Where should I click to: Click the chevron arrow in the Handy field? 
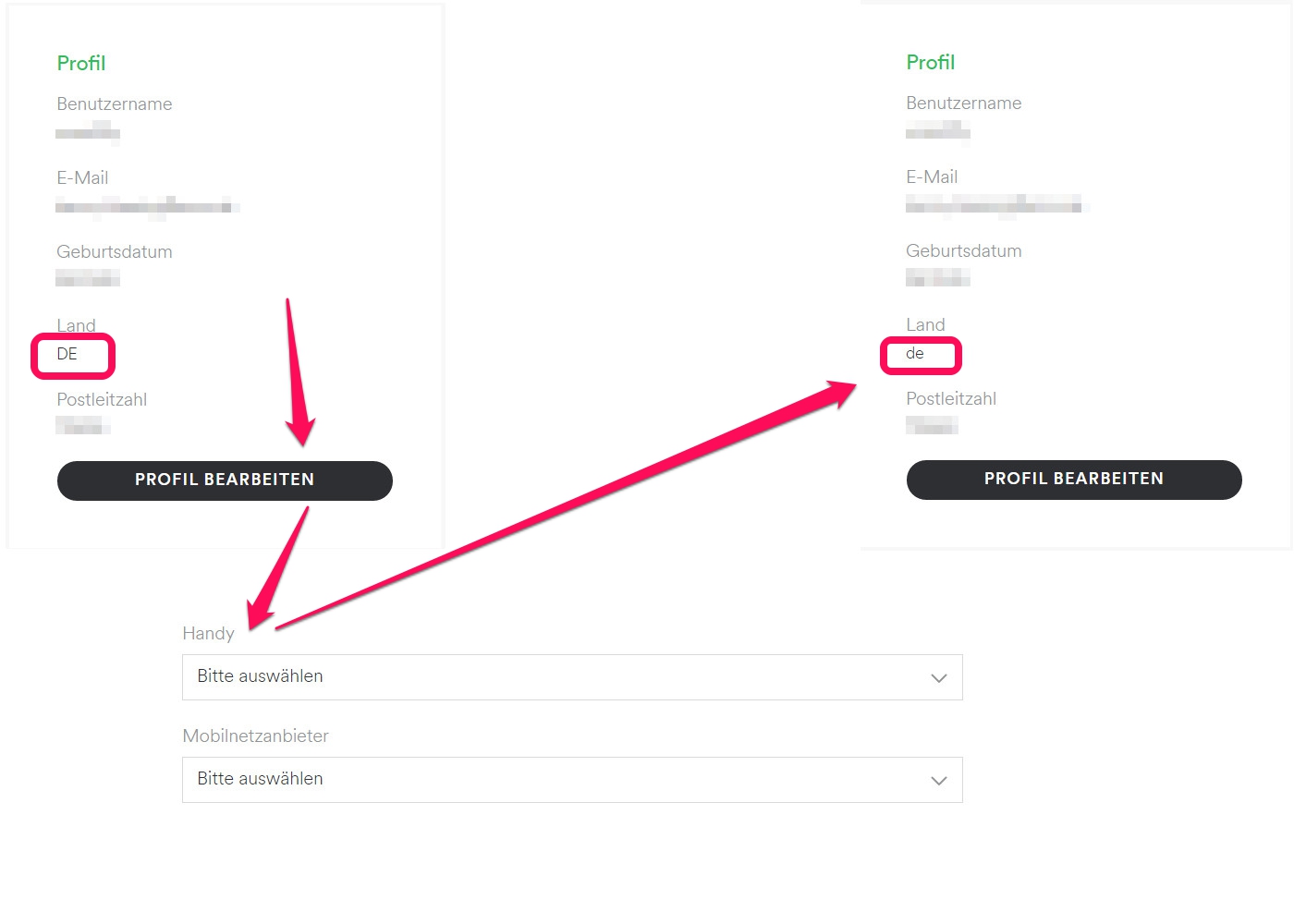939,678
